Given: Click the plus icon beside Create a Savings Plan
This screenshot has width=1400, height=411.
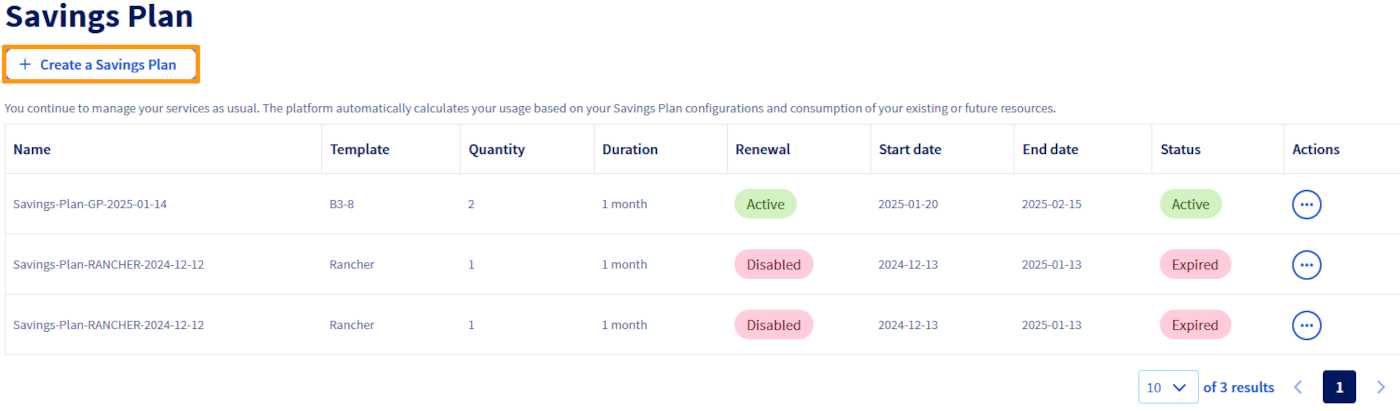Looking at the screenshot, I should click(x=25, y=64).
